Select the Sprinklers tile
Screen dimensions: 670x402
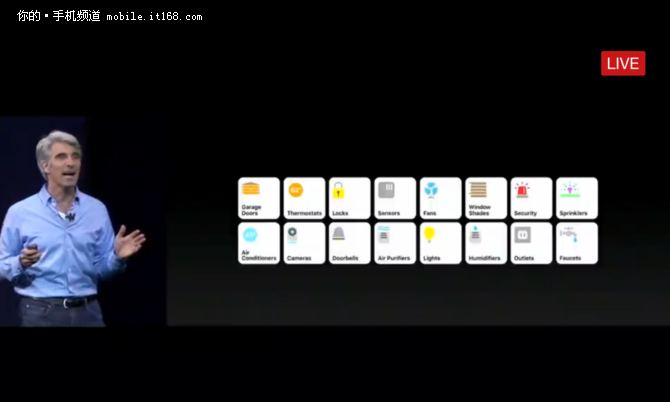pos(577,198)
